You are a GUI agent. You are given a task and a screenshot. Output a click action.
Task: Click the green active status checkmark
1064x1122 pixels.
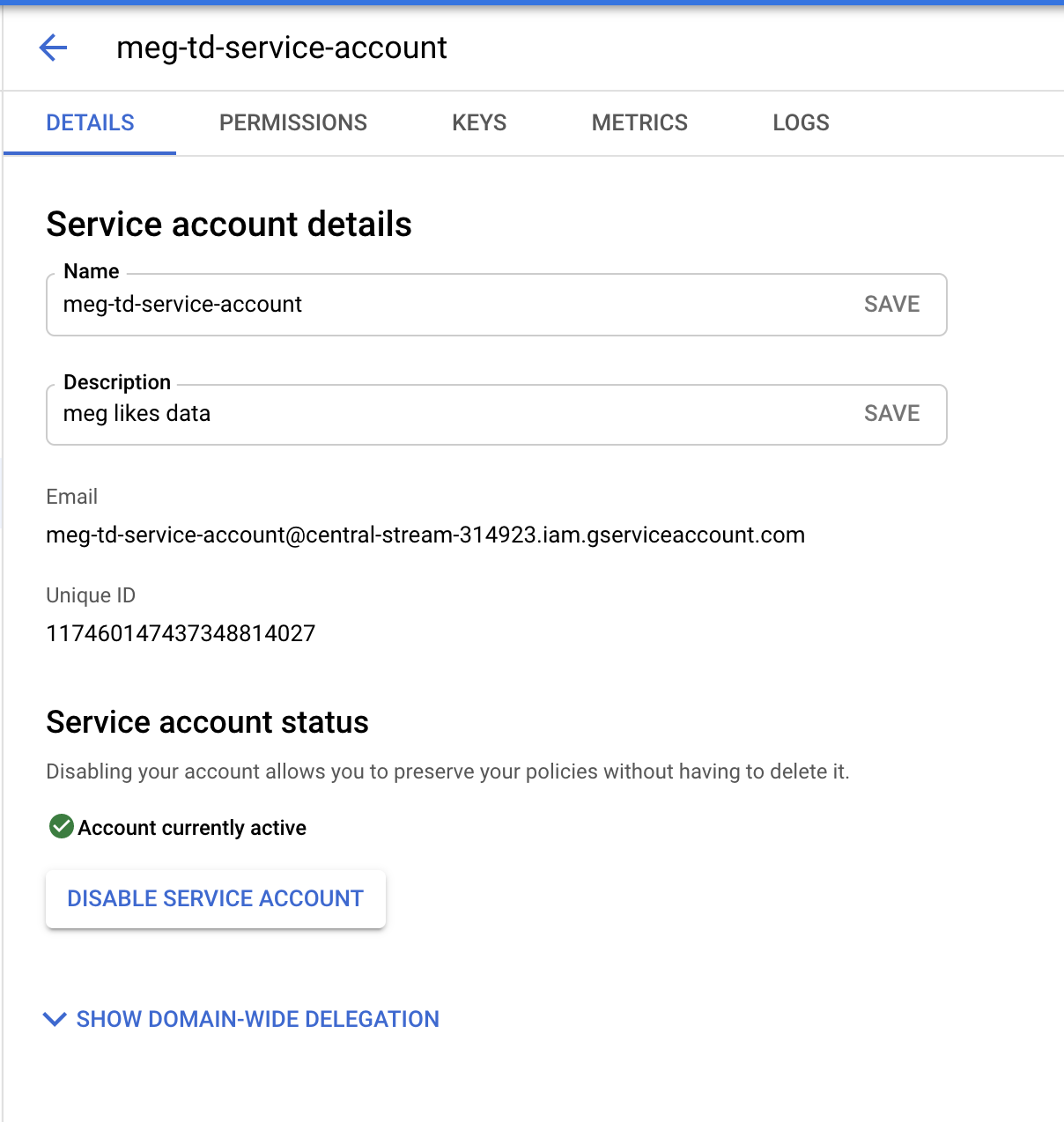[61, 827]
